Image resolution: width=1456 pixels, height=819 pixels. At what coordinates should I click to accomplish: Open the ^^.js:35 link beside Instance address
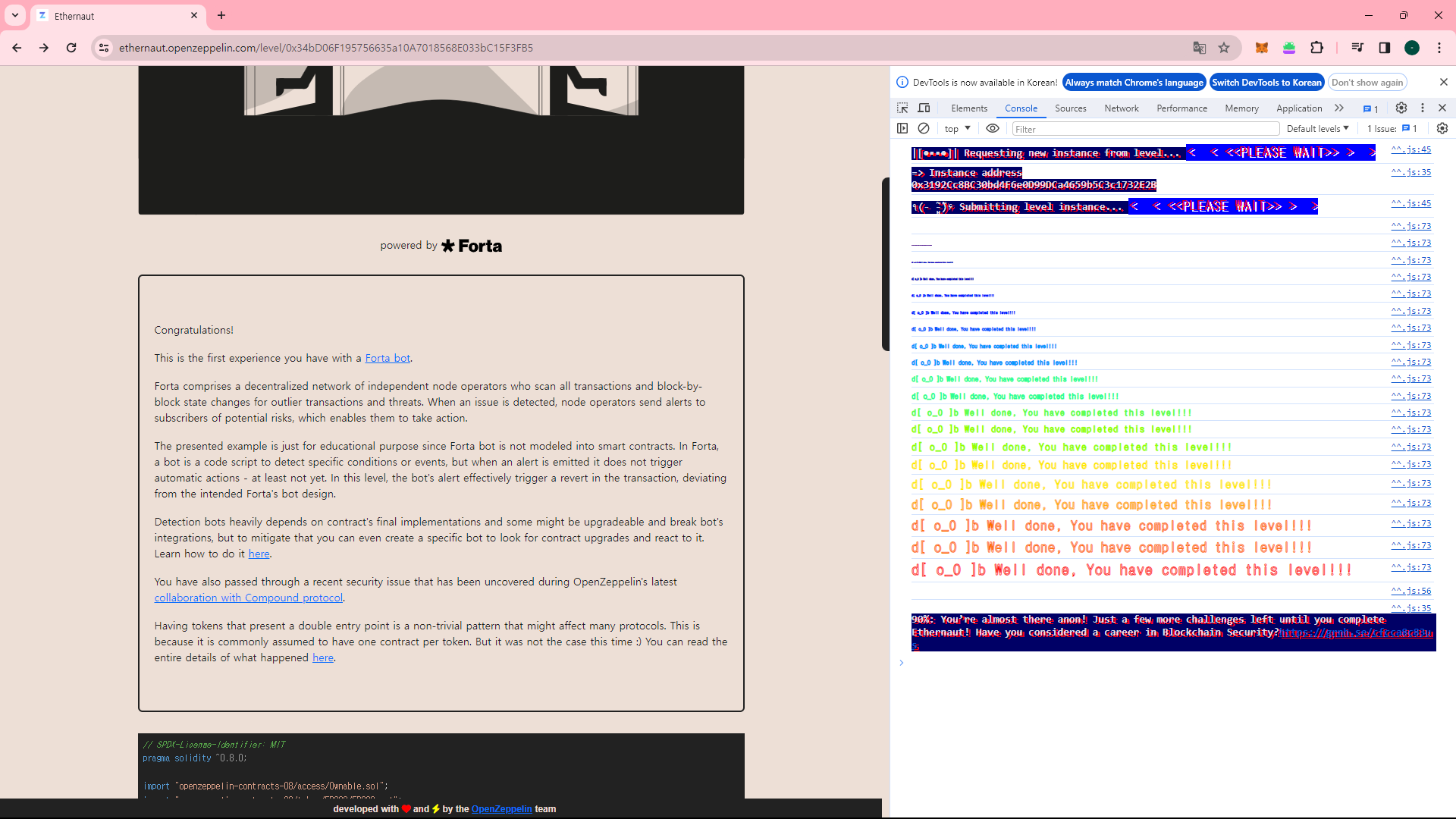1411,172
